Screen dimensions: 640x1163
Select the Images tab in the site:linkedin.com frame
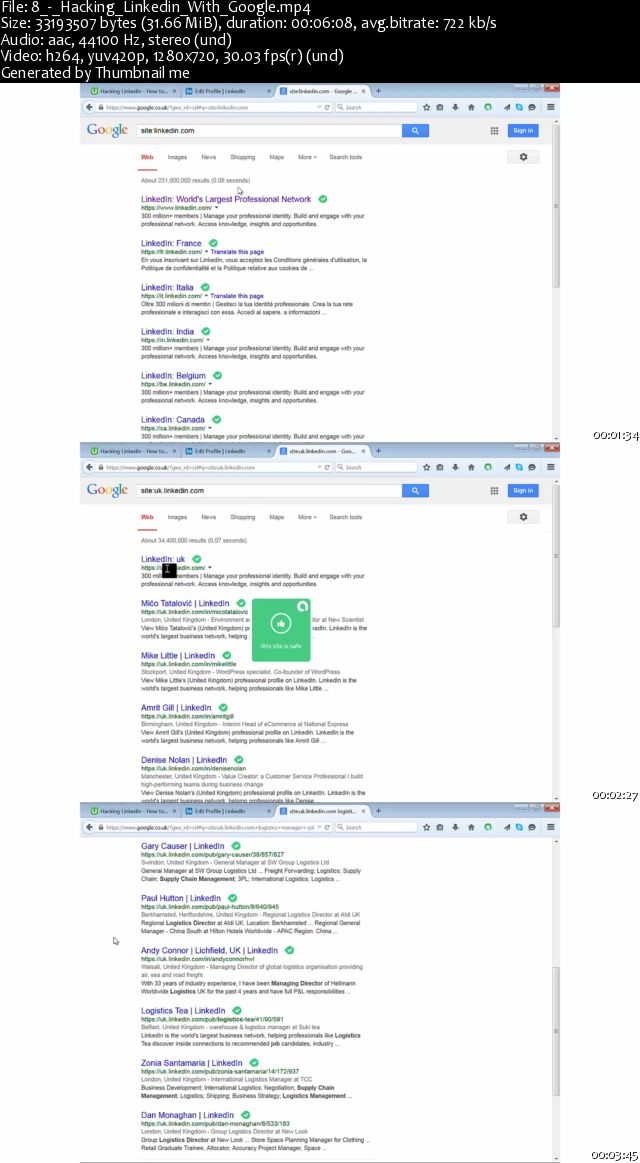pos(177,157)
